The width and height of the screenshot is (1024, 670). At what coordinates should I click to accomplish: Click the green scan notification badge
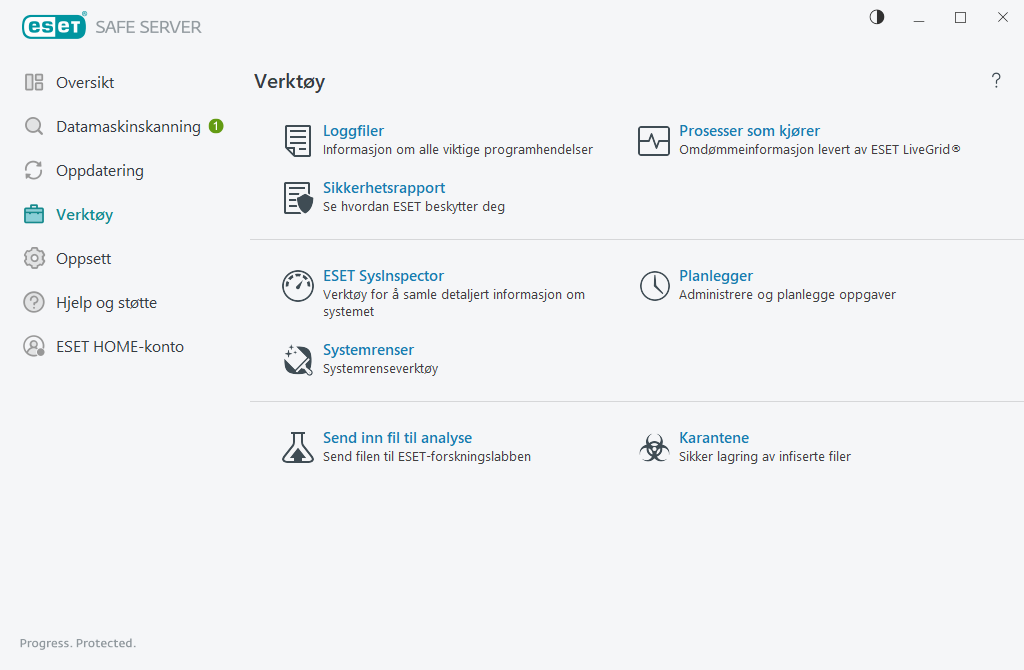(x=216, y=126)
